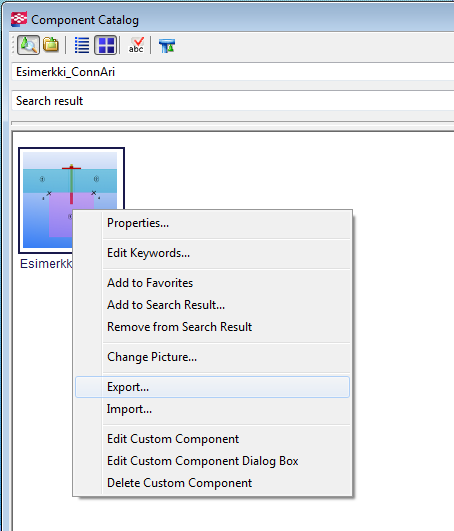Select the Esimerkki component thumbnail
Viewport: 454px width, 531px height.
pos(71,200)
